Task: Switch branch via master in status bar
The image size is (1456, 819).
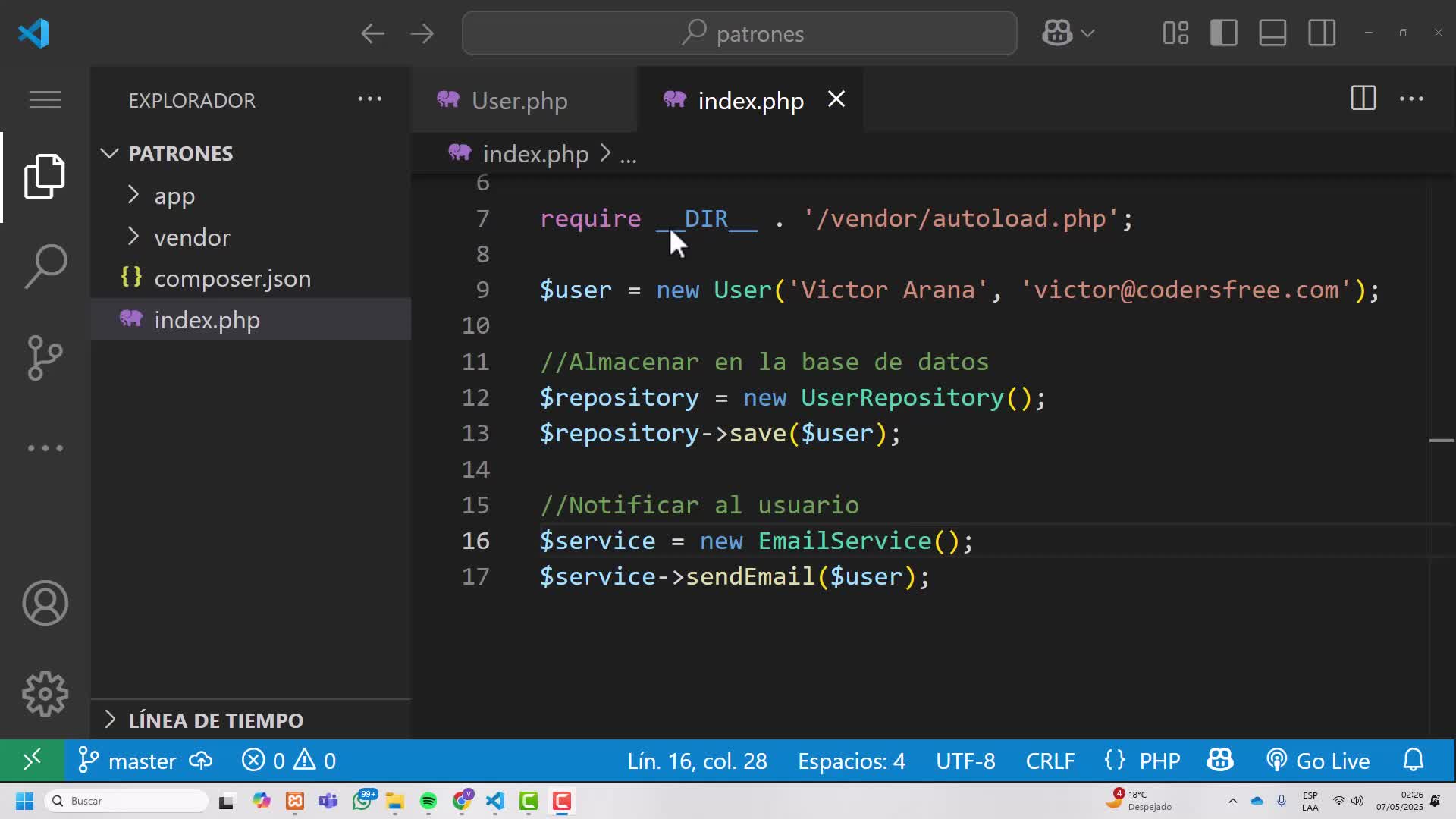Action: tap(127, 761)
